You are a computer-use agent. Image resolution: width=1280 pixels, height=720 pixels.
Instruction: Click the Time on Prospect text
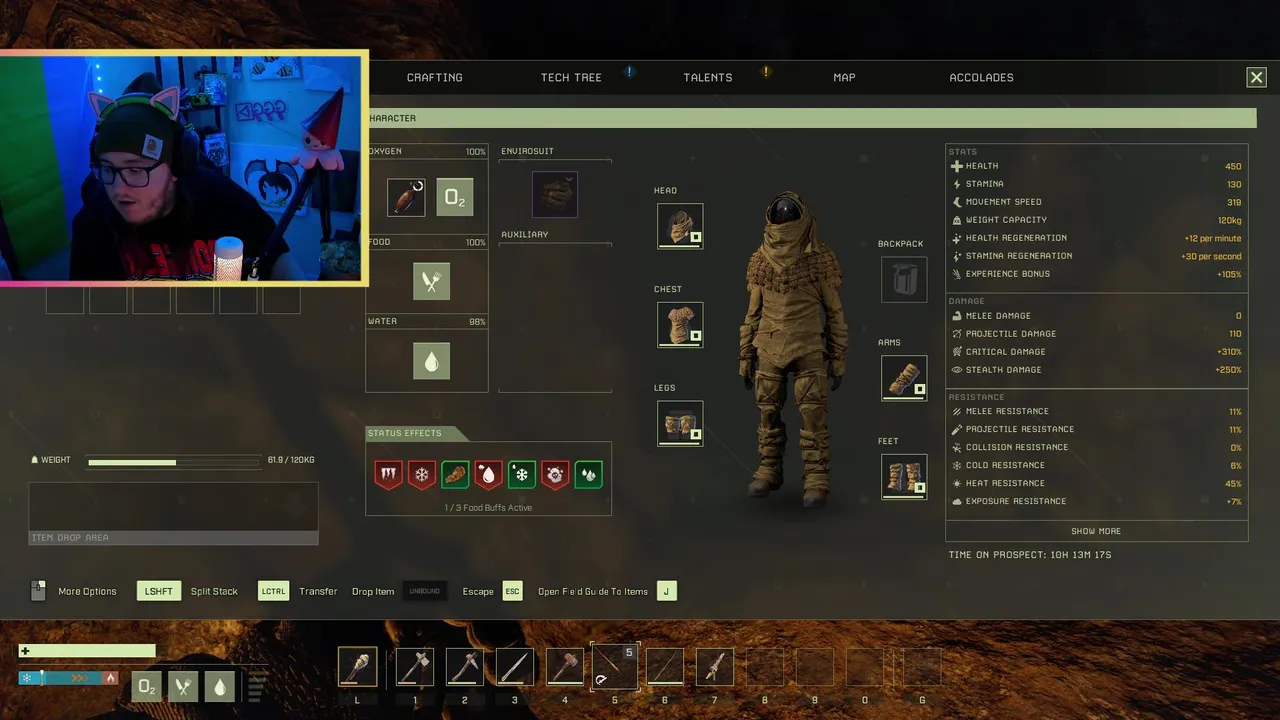click(x=1030, y=555)
